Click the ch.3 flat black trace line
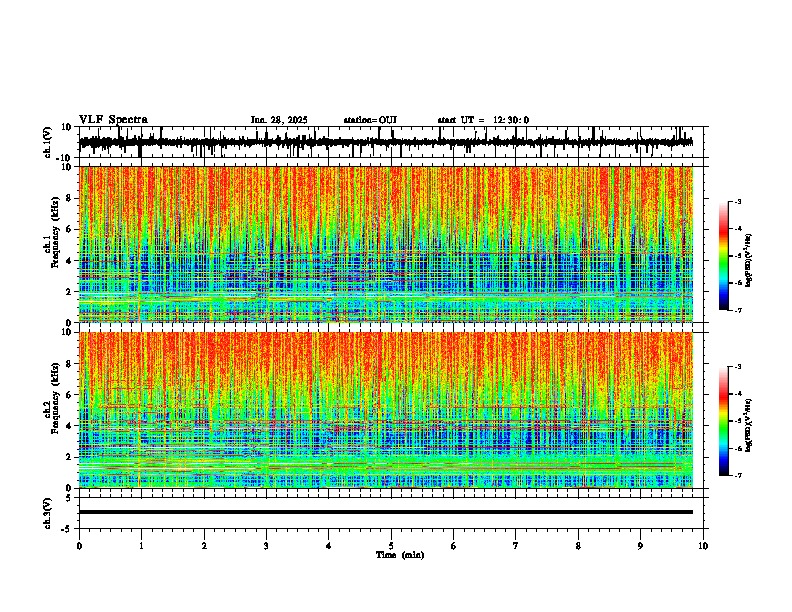 pos(386,512)
